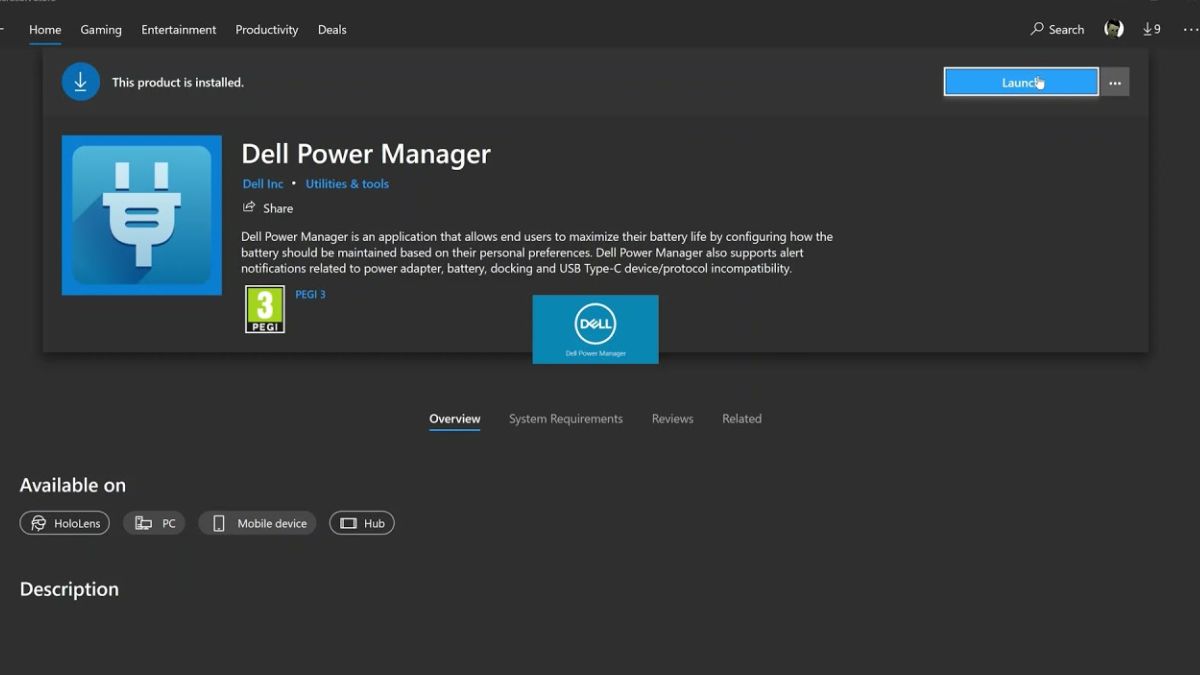Open the Dell Inc publisher link
This screenshot has height=675, width=1200.
point(263,184)
